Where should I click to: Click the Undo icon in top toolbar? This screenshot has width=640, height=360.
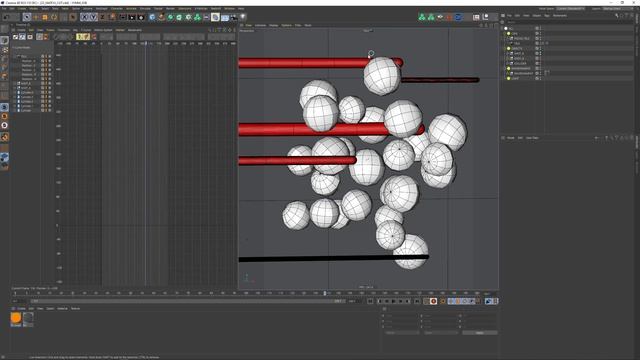pos(7,17)
